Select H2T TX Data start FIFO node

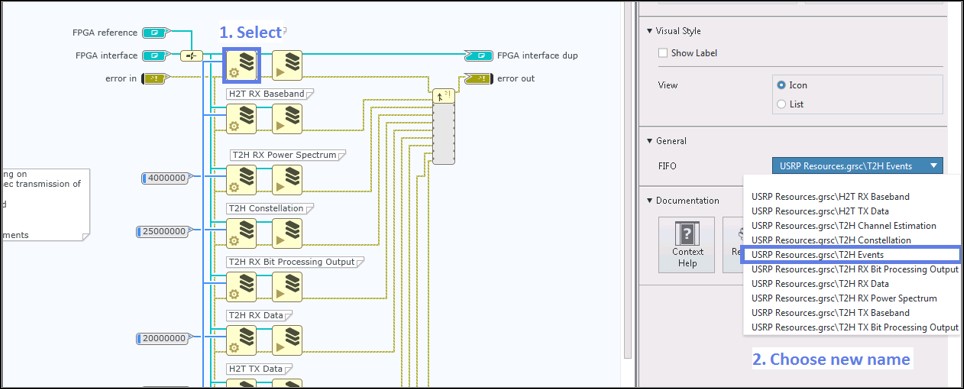click(x=287, y=383)
